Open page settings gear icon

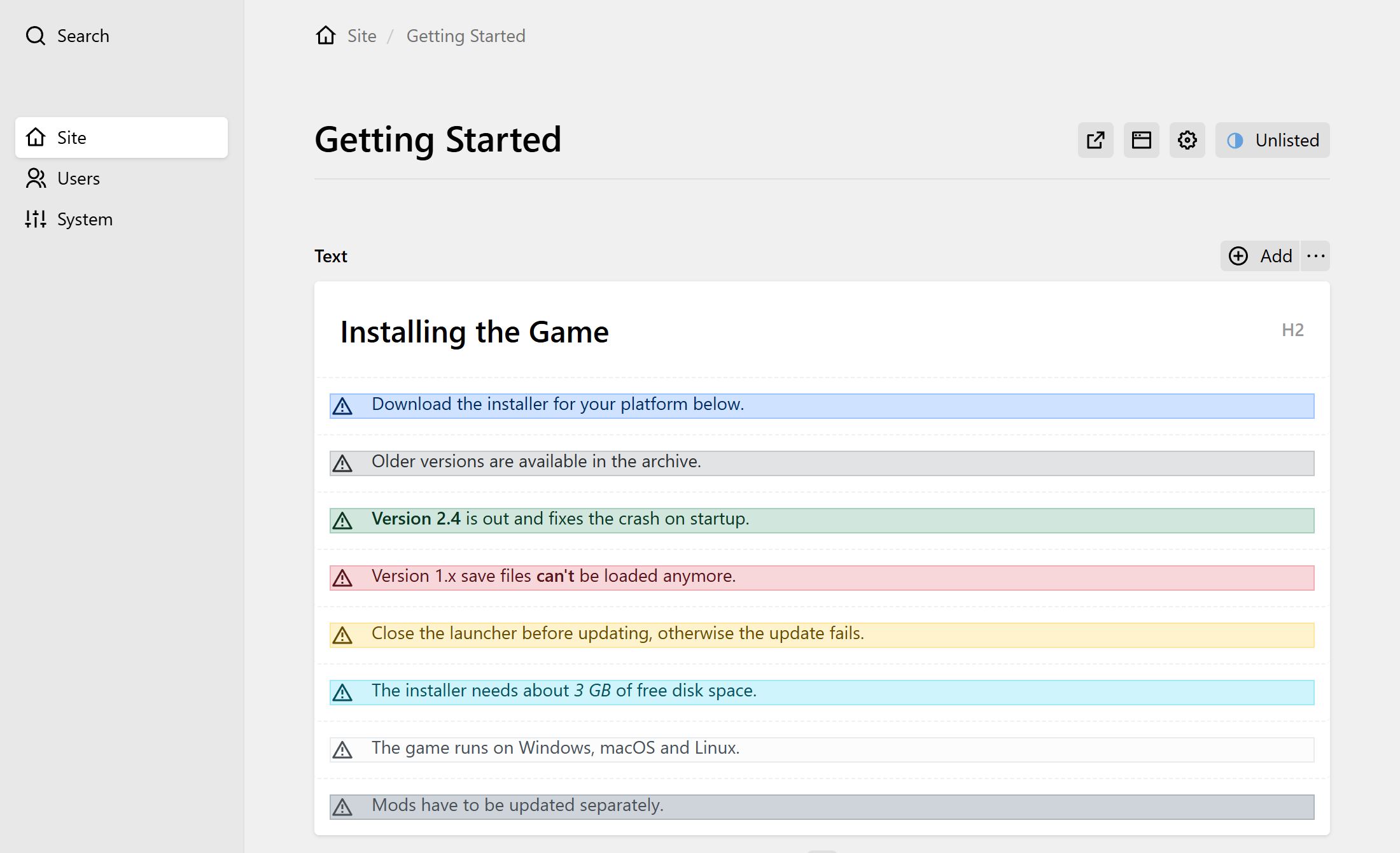[x=1187, y=140]
